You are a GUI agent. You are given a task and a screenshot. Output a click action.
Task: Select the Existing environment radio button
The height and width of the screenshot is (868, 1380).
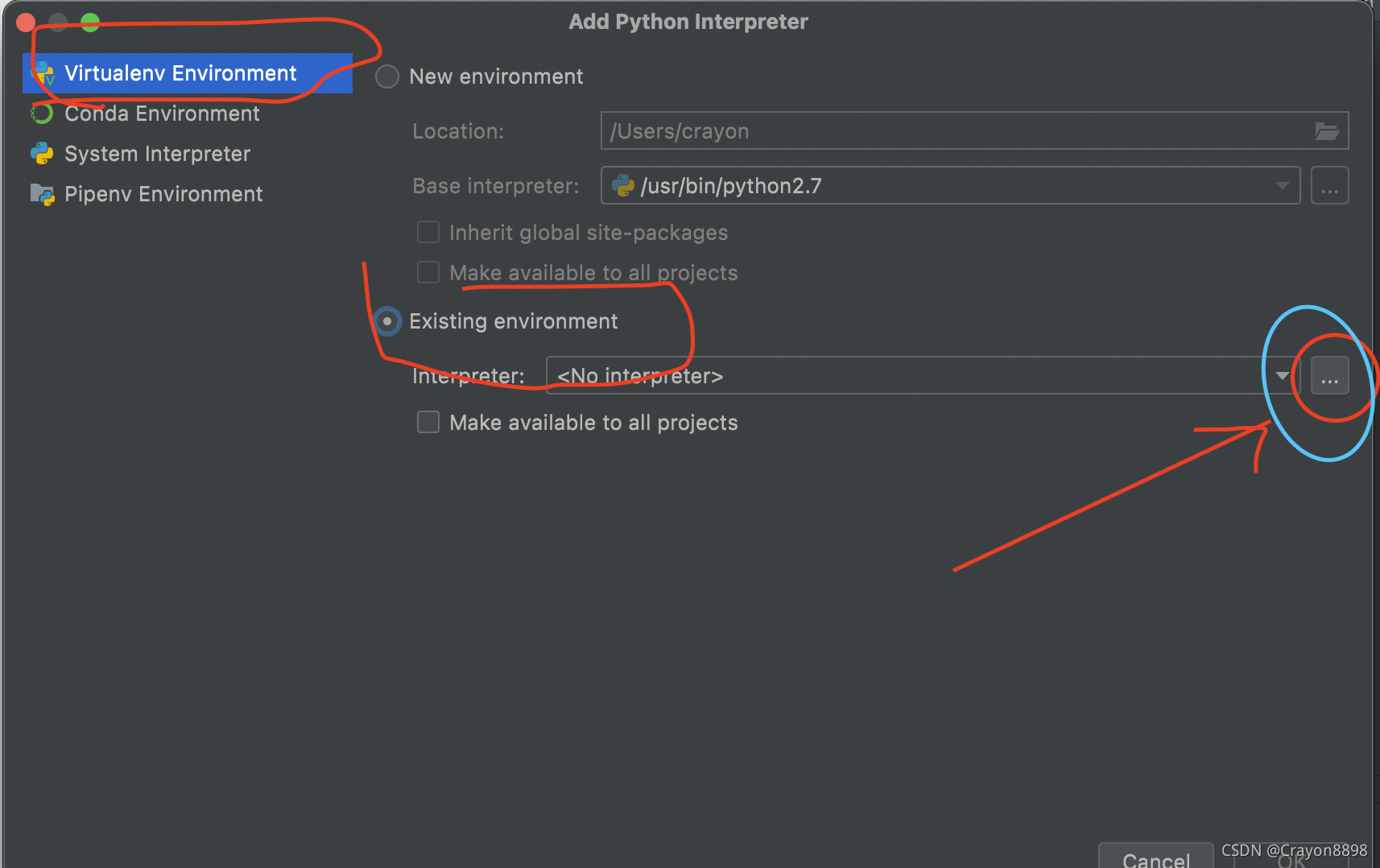click(x=387, y=320)
